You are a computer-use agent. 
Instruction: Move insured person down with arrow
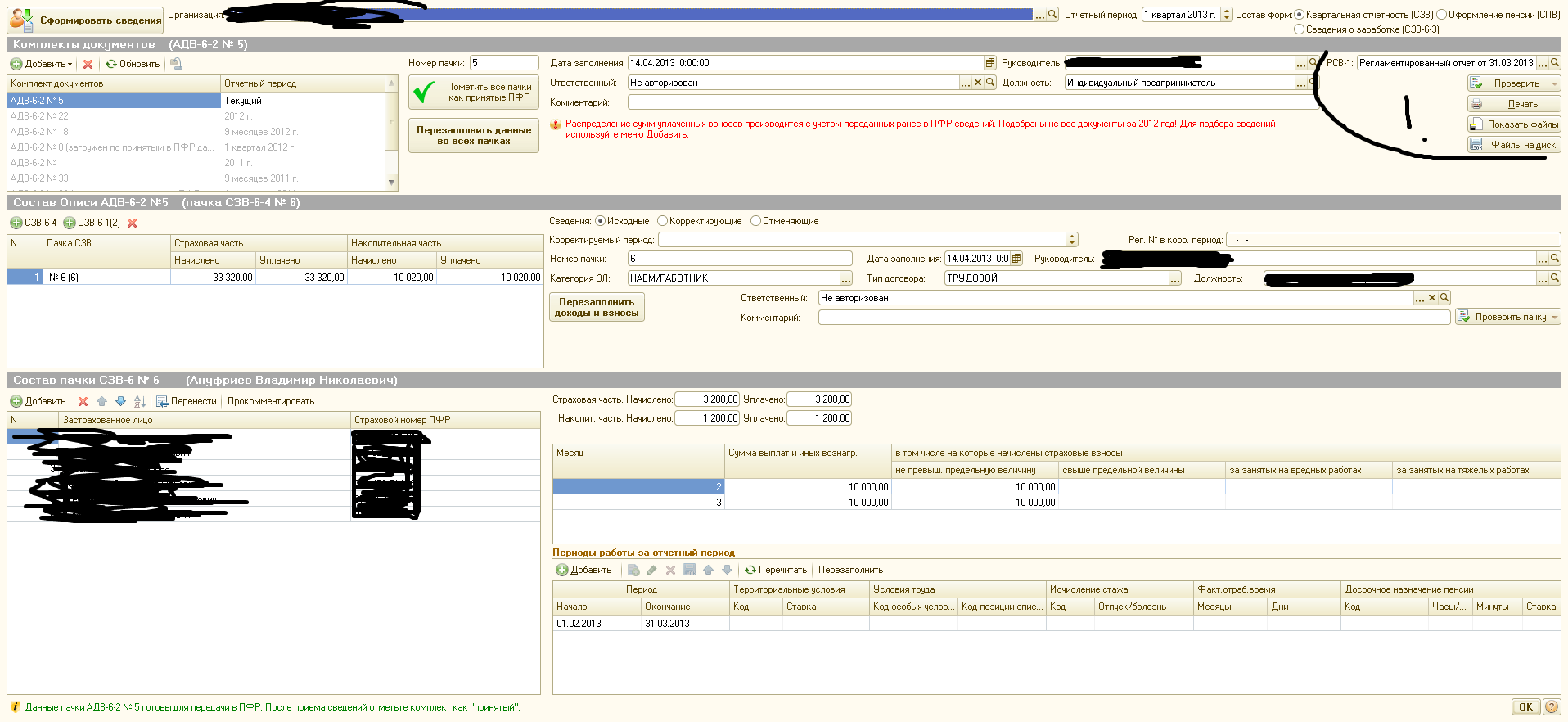[120, 401]
